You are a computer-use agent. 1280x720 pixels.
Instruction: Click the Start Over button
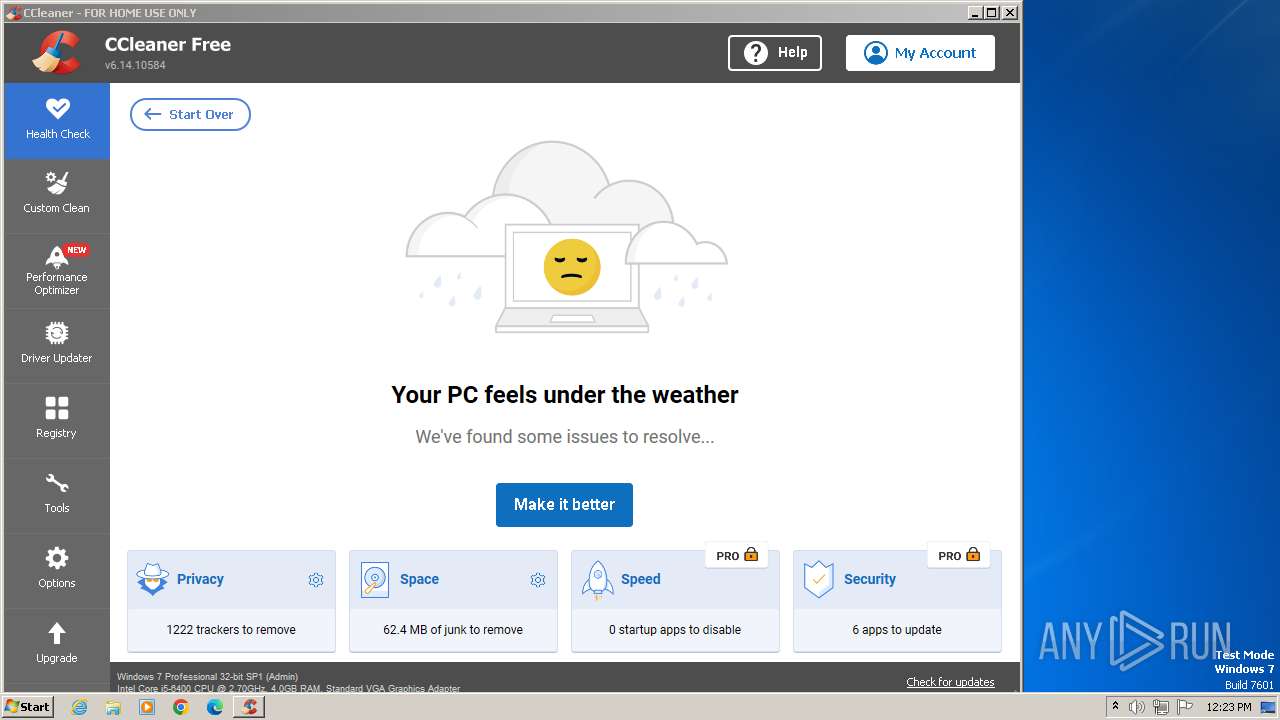point(190,114)
